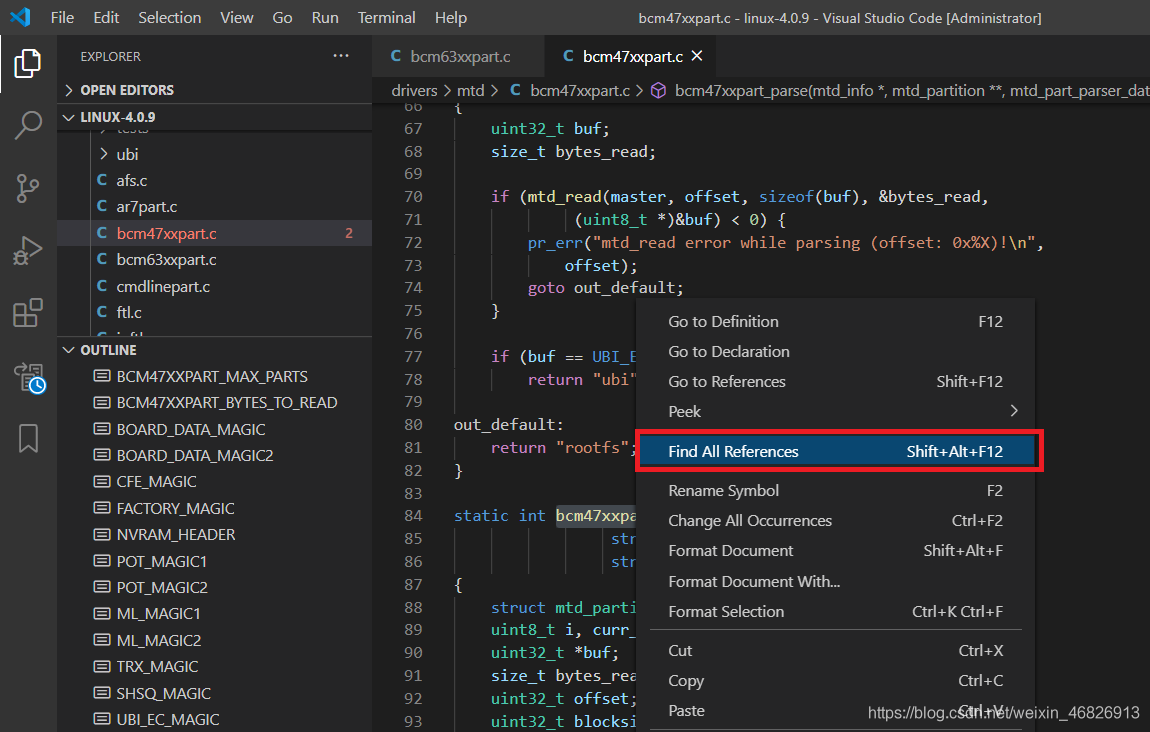Jump to TRX_MAGIC in outline
This screenshot has width=1150, height=732.
157,667
